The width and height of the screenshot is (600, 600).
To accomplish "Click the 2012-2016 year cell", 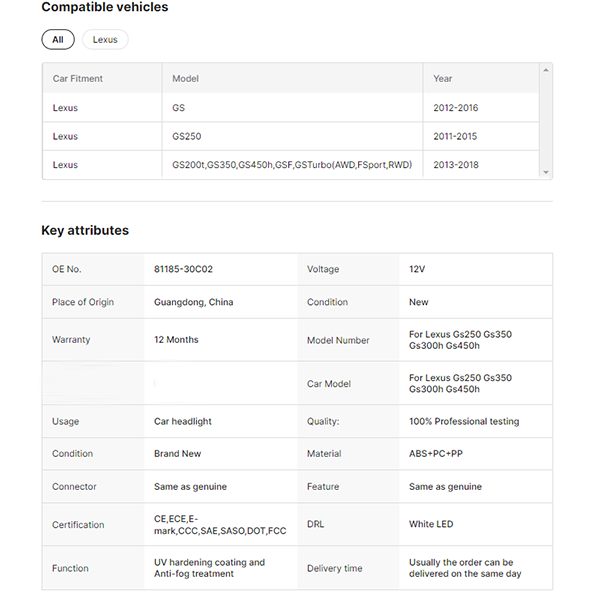I will 456,108.
